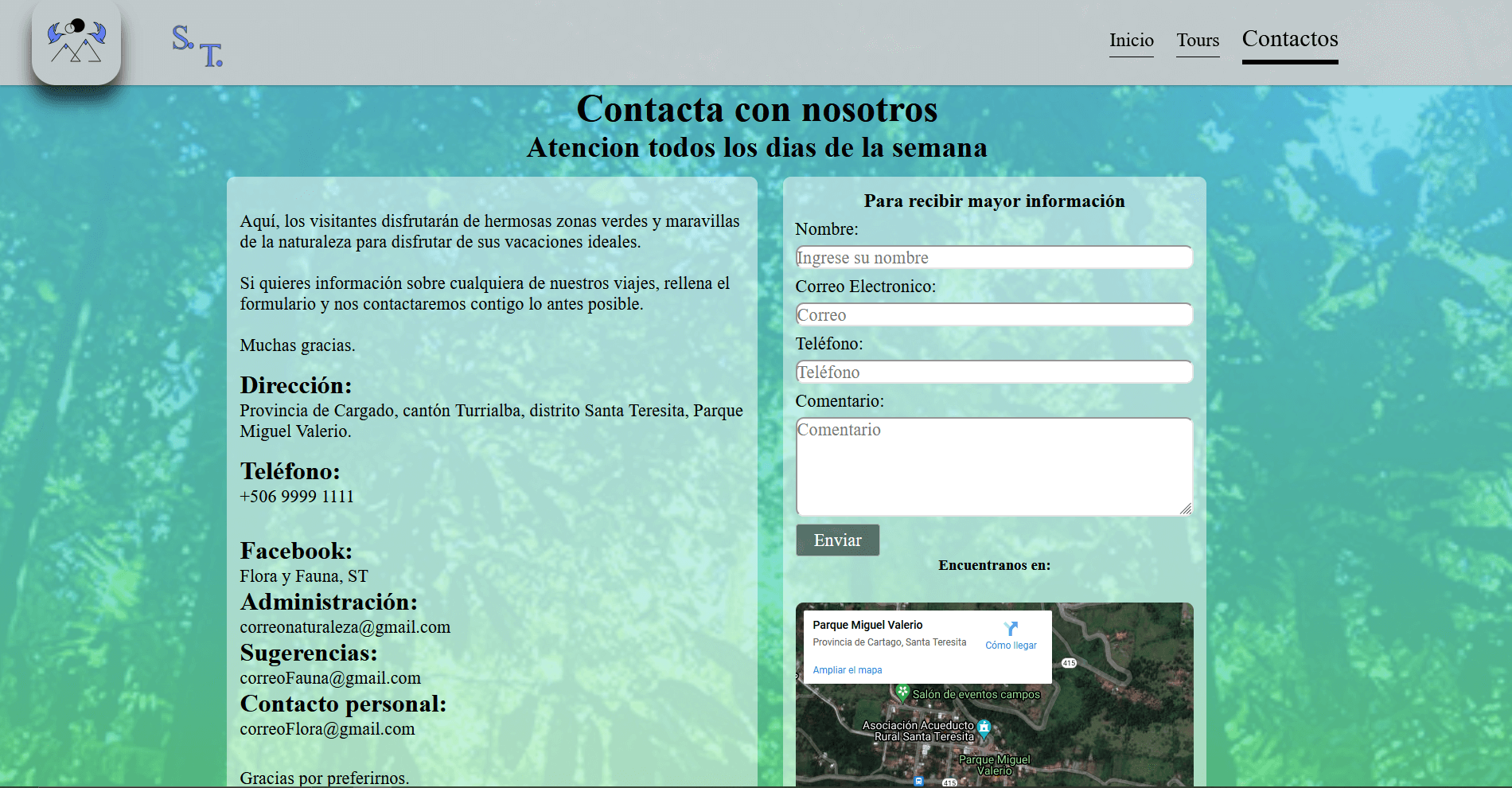The height and width of the screenshot is (788, 1512).
Task: Click Parque Miguel Valerio title in map card
Action: [867, 625]
